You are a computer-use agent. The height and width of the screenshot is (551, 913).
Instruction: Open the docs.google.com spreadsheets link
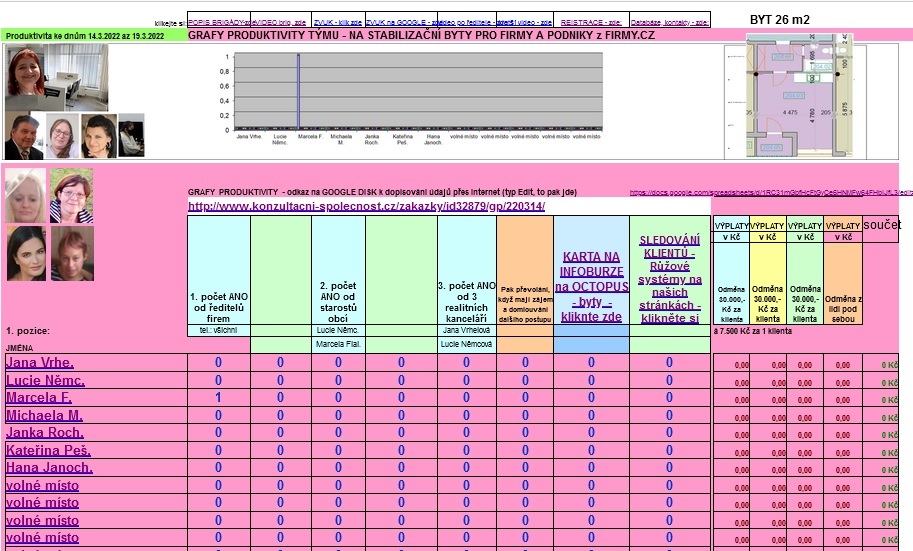pyautogui.click(x=771, y=192)
